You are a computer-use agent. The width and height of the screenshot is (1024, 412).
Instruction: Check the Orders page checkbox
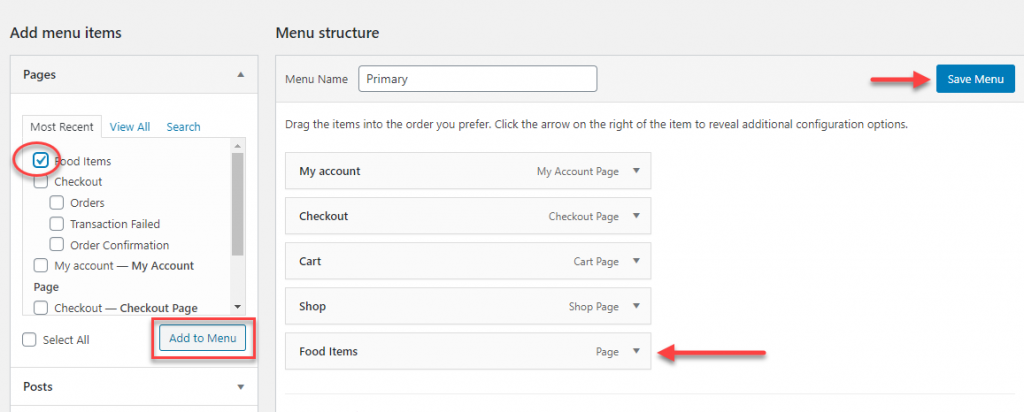[x=57, y=202]
